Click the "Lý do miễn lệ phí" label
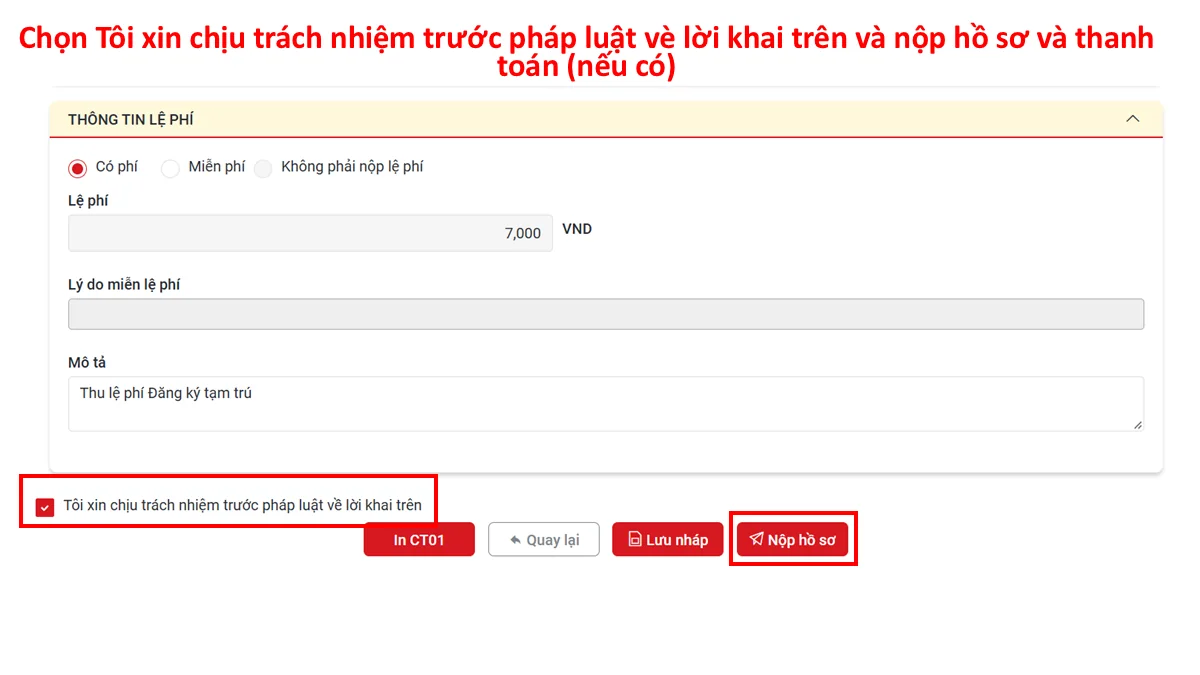This screenshot has width=1200, height=675. tap(124, 285)
